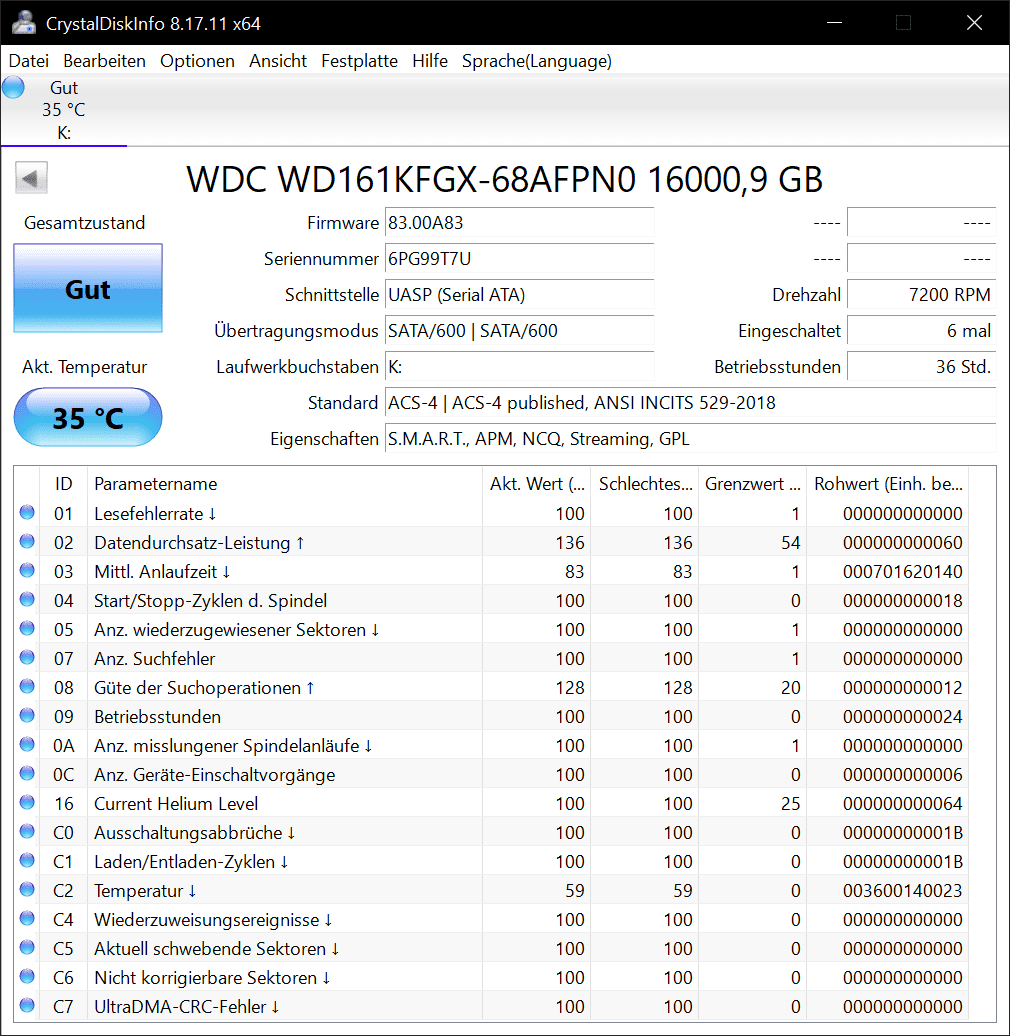The width and height of the screenshot is (1010, 1036).
Task: Click the status orb of row C5 schwebende Sektoren
Action: (x=27, y=947)
